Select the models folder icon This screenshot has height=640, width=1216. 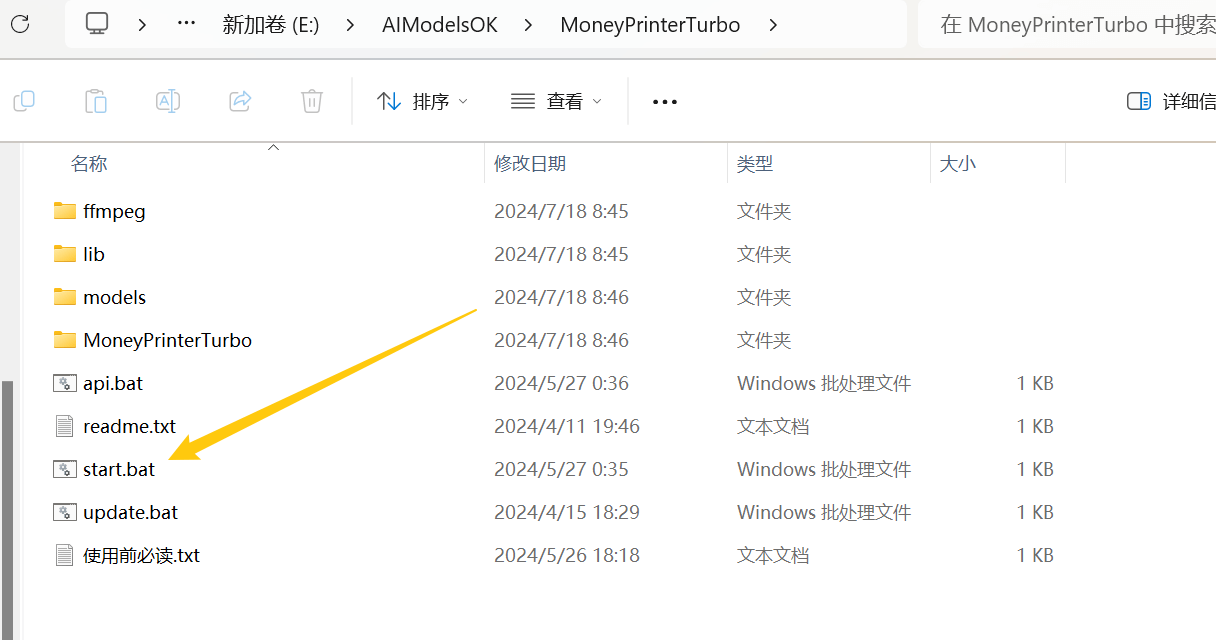tap(65, 297)
